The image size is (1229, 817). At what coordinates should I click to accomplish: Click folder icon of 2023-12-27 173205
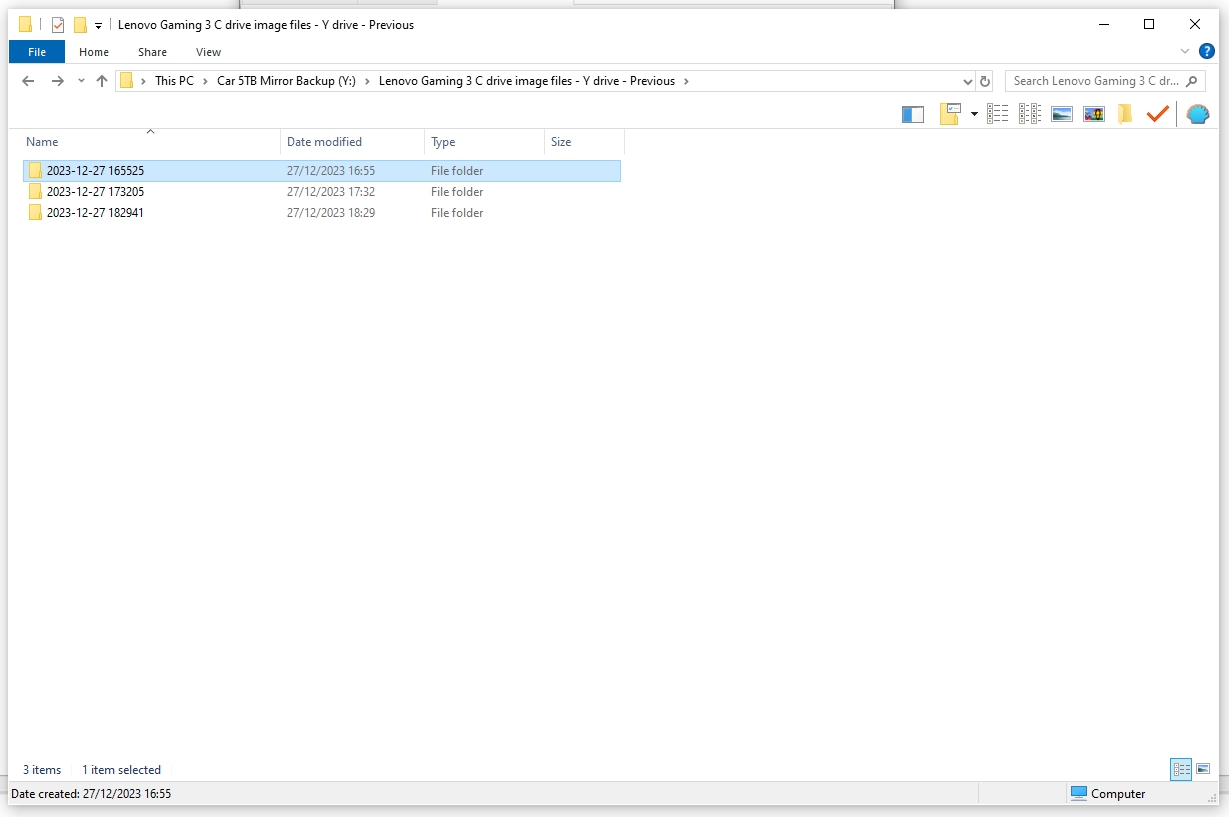click(35, 192)
